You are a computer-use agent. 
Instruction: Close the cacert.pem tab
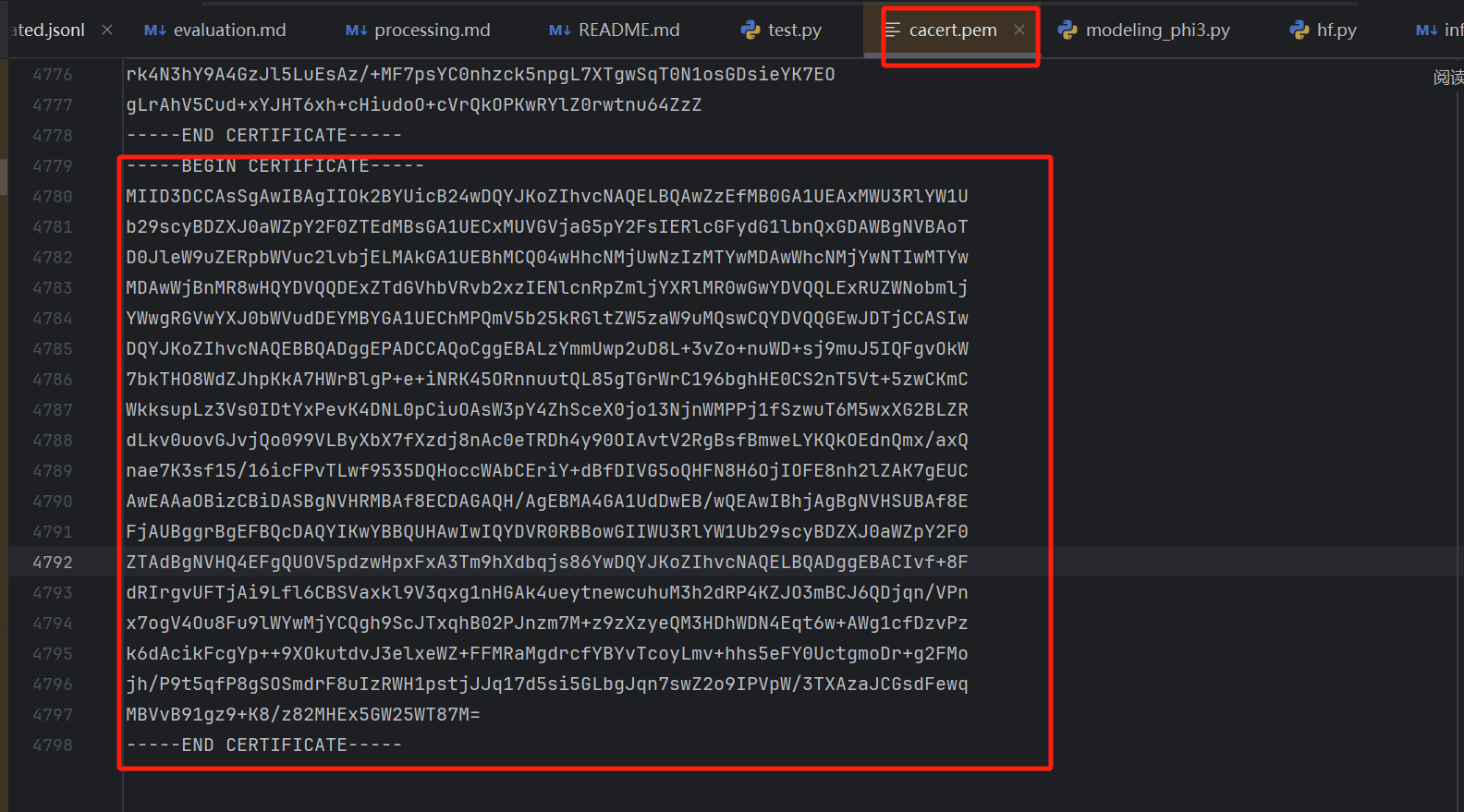click(x=1019, y=30)
